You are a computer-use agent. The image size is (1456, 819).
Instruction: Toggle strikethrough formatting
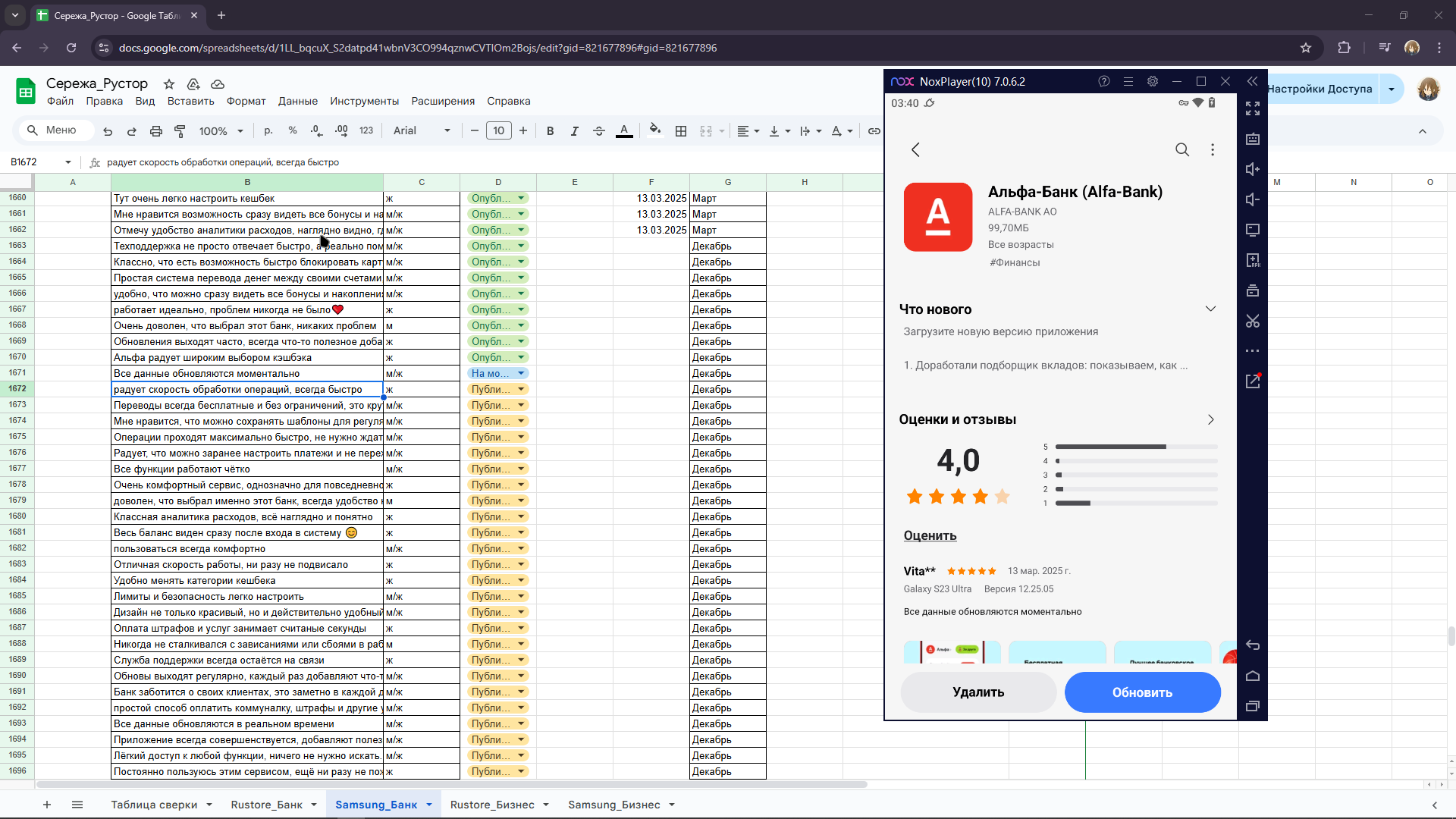coord(599,131)
